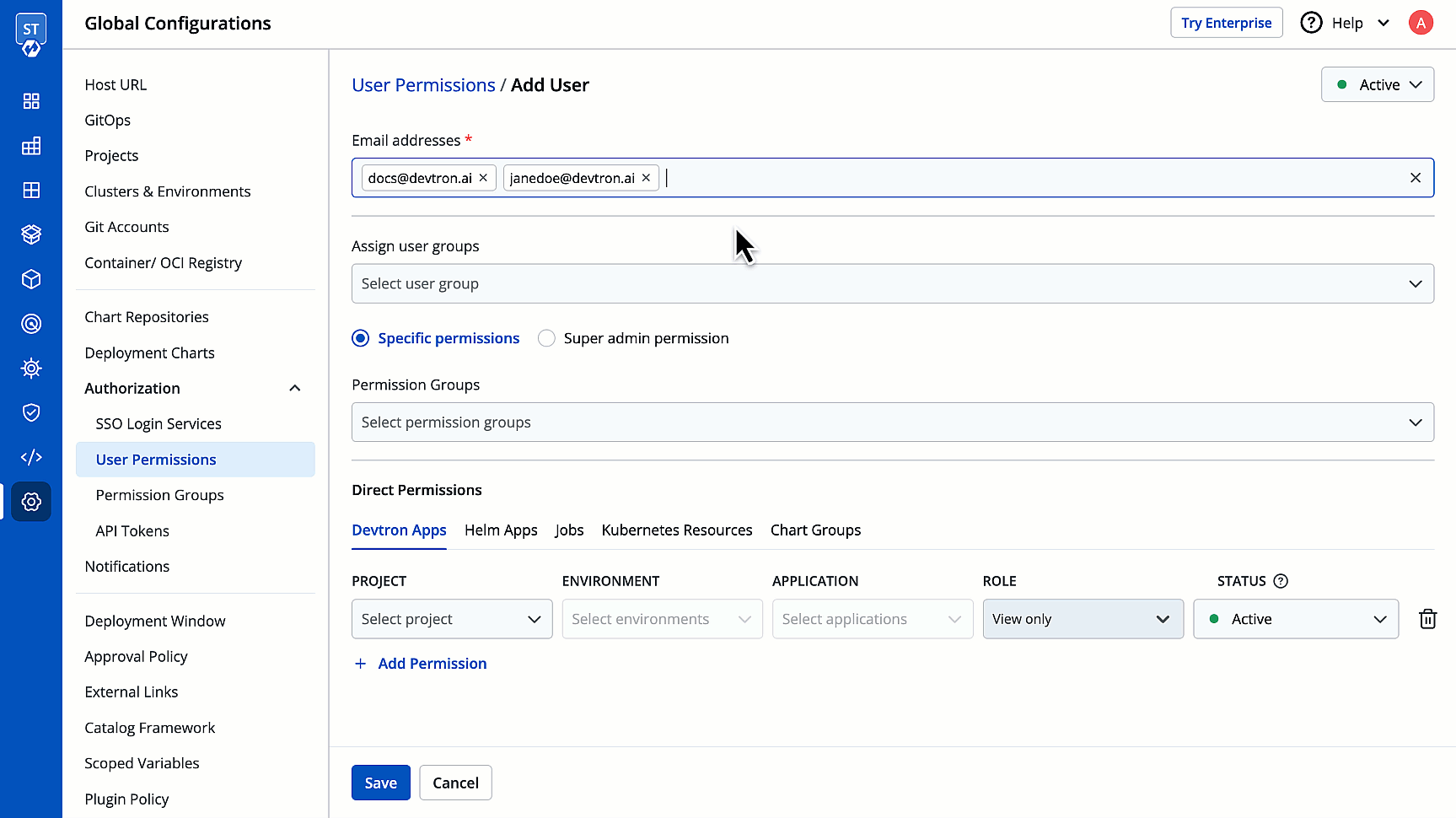This screenshot has height=818, width=1456.
Task: Click the STATUS info question icon
Action: pos(1281,581)
